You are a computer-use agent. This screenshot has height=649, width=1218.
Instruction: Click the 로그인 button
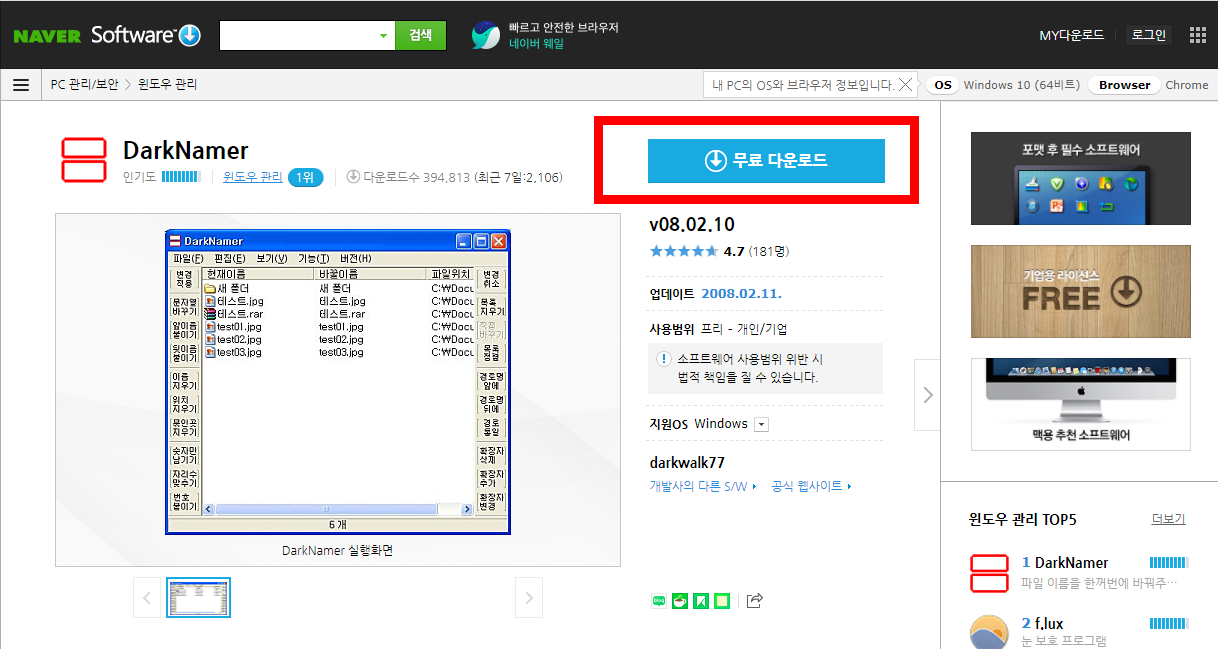(x=1148, y=35)
